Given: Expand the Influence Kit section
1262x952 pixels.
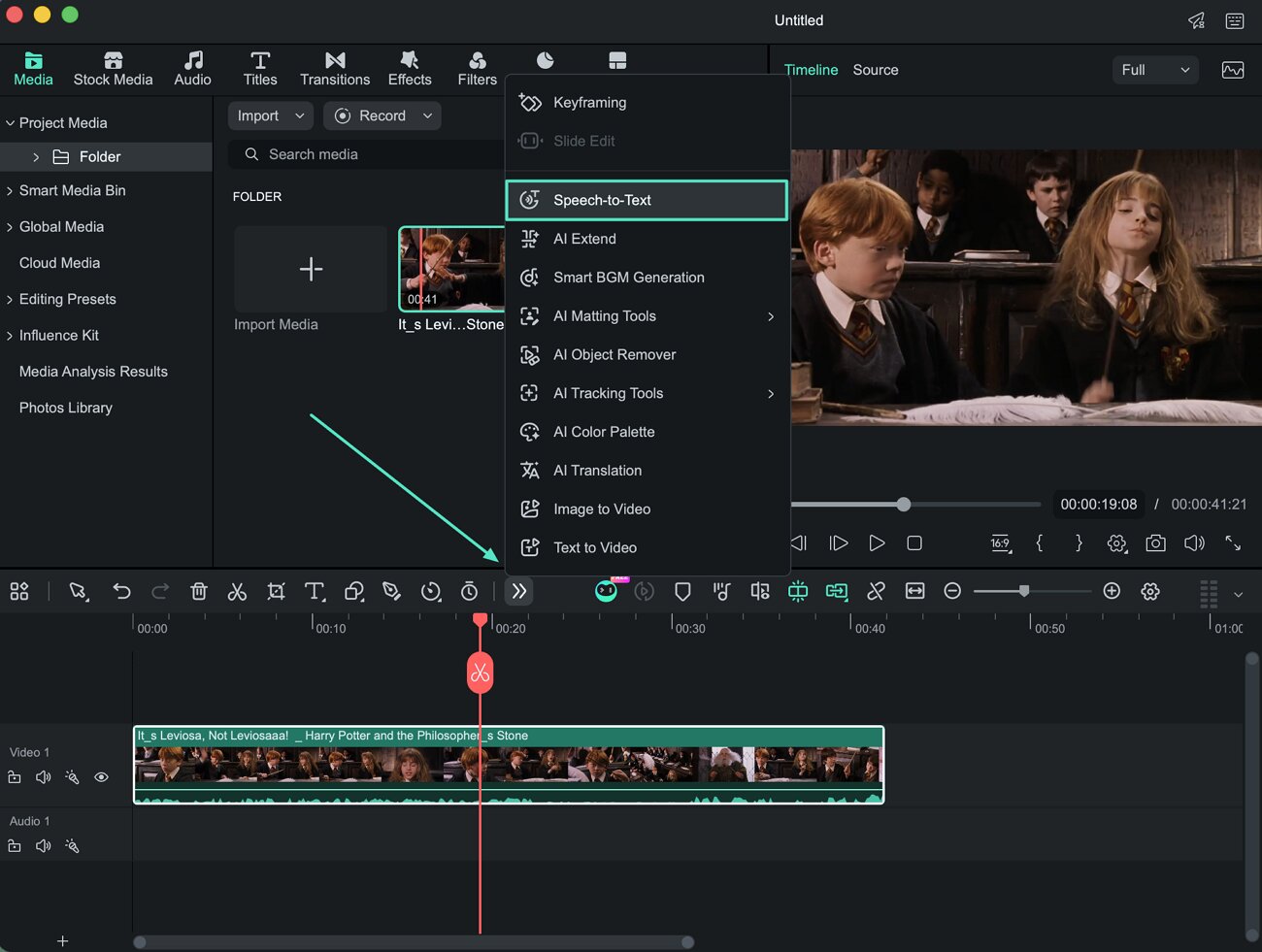Looking at the screenshot, I should [x=10, y=336].
